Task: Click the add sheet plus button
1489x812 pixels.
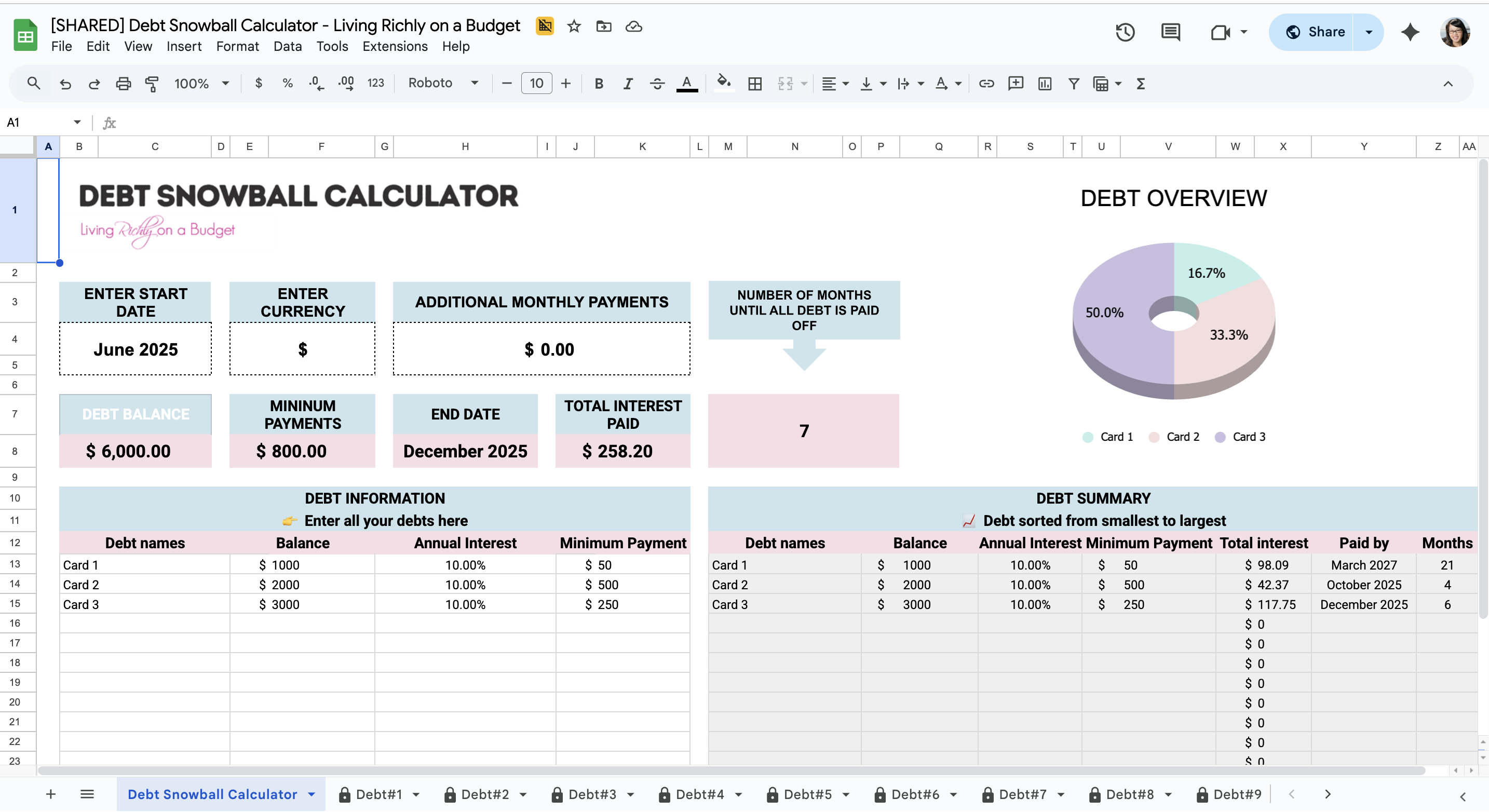Action: point(51,794)
